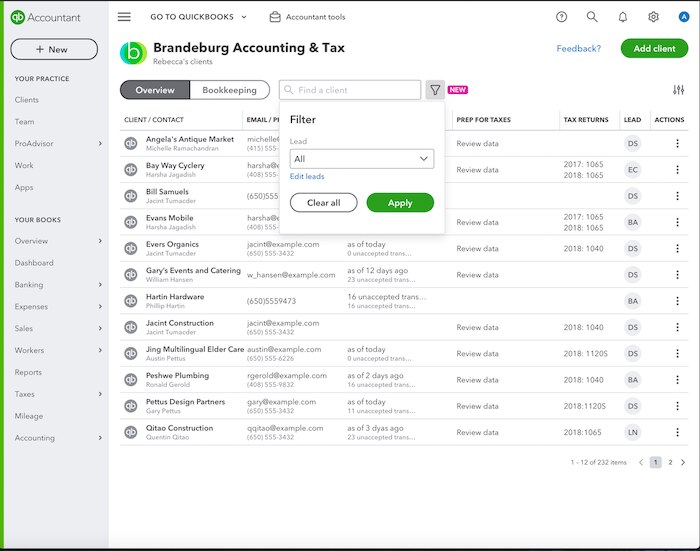This screenshot has width=700, height=551.
Task: Click the Feedback? link
Action: click(579, 49)
